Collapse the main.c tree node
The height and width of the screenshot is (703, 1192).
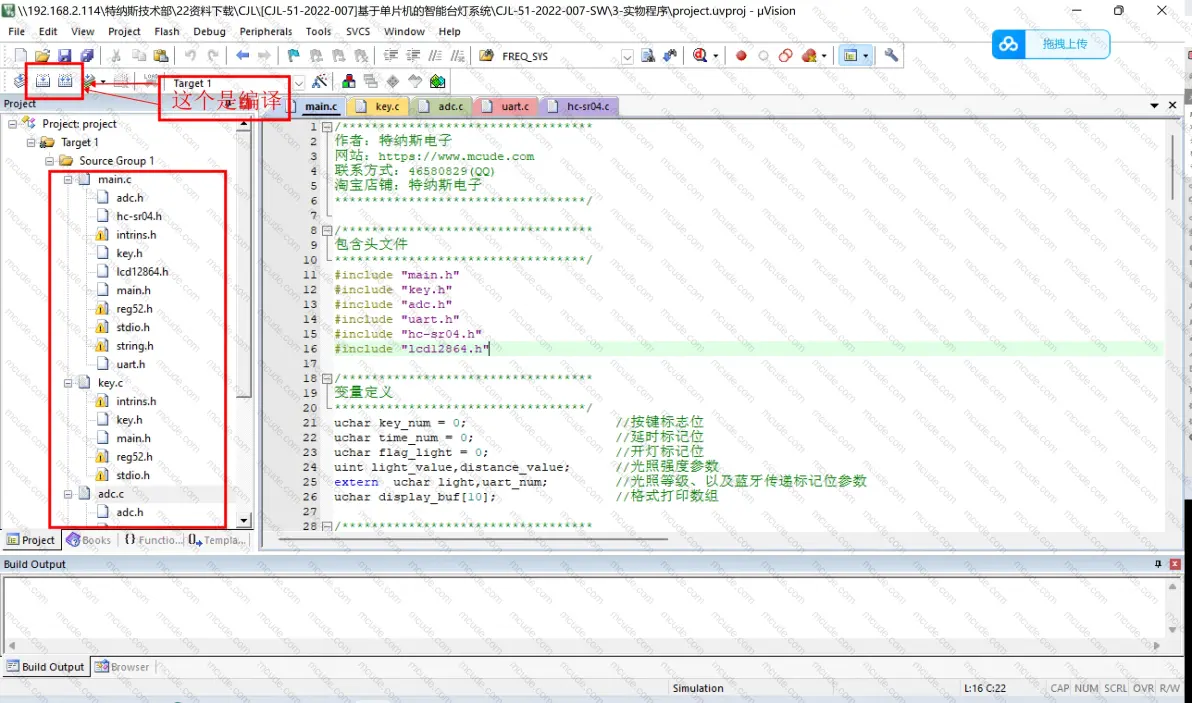click(68, 179)
